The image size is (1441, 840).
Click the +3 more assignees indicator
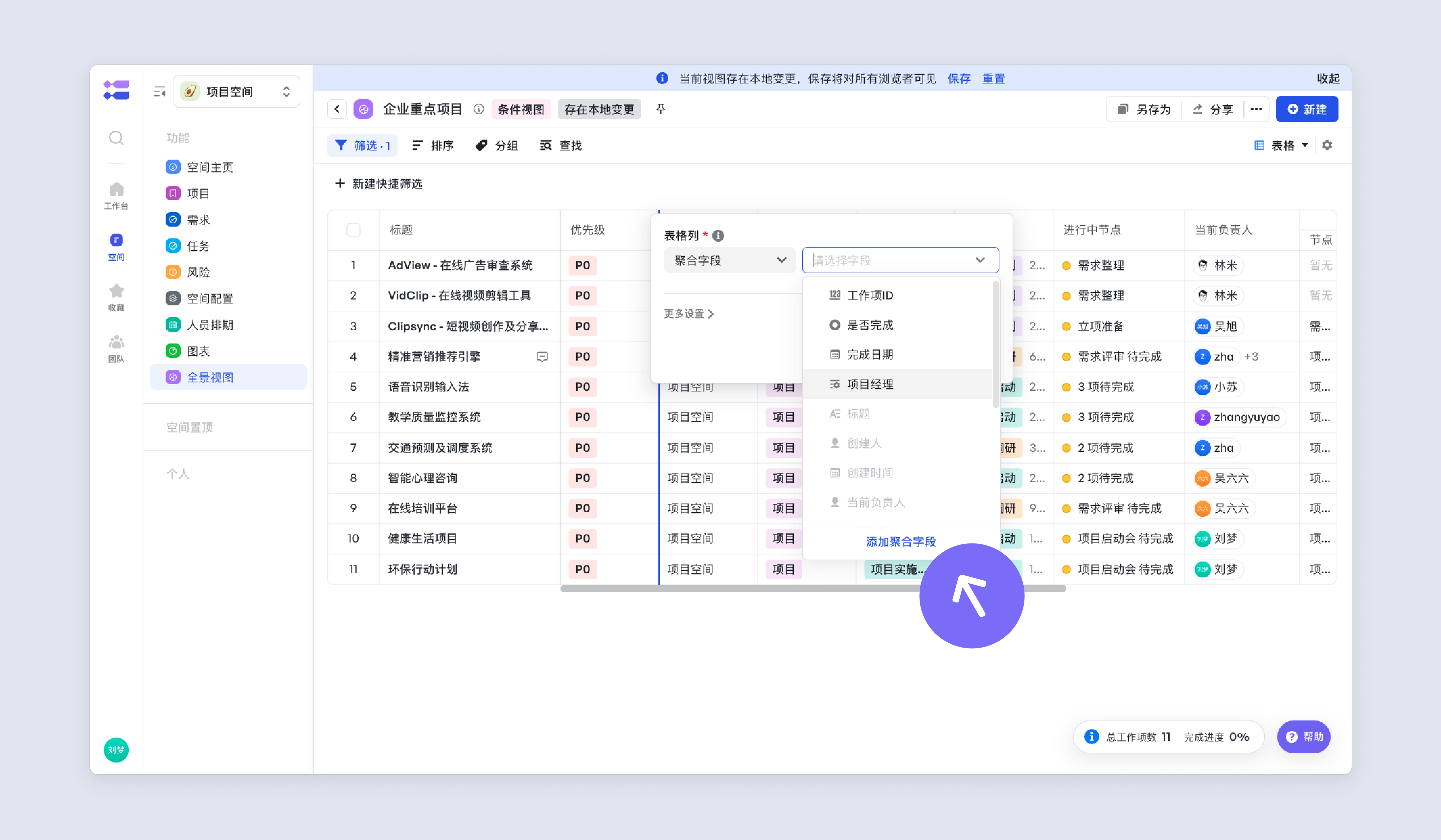(1251, 357)
